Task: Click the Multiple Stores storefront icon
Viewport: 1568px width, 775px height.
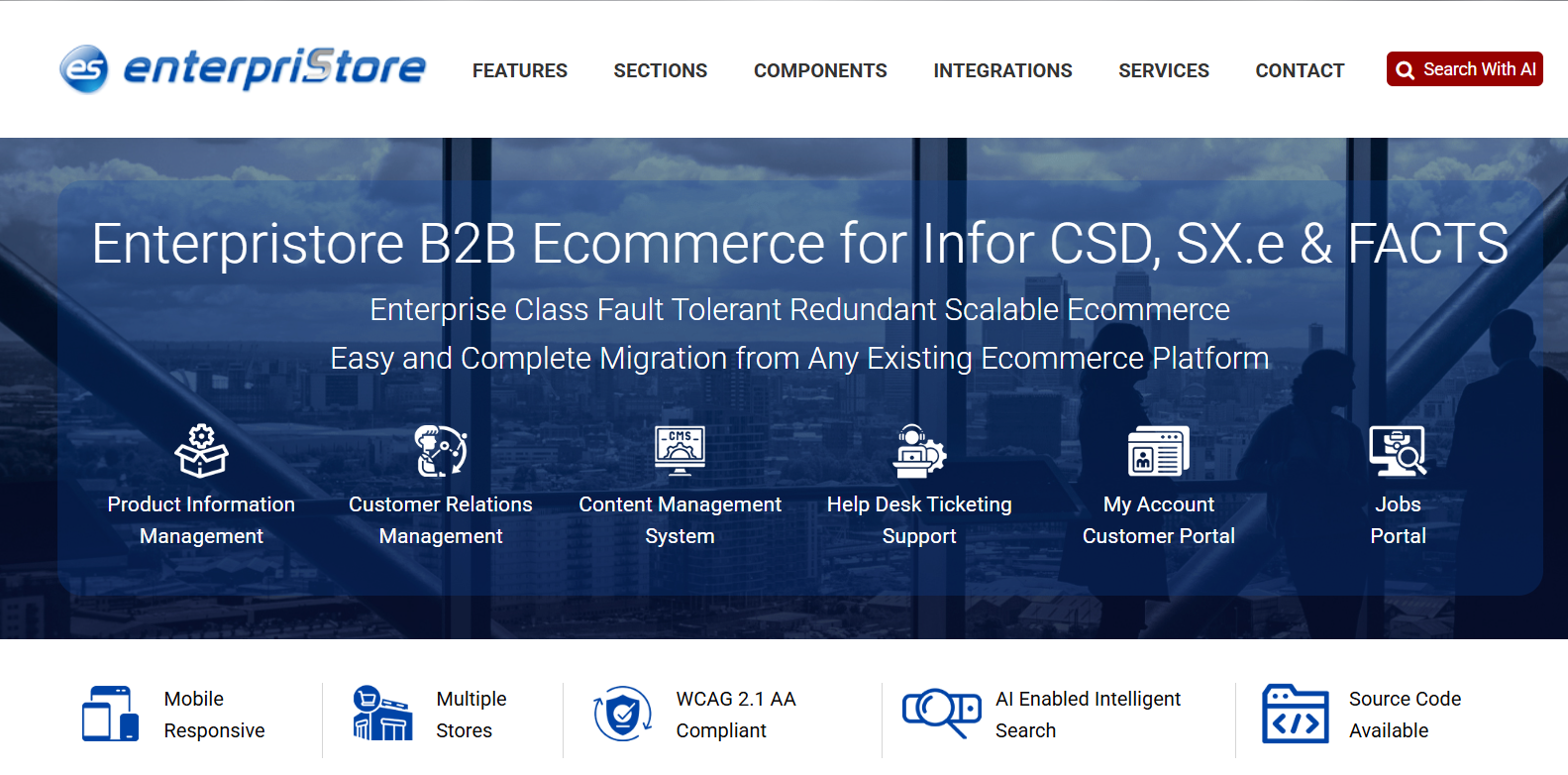Action: click(382, 714)
